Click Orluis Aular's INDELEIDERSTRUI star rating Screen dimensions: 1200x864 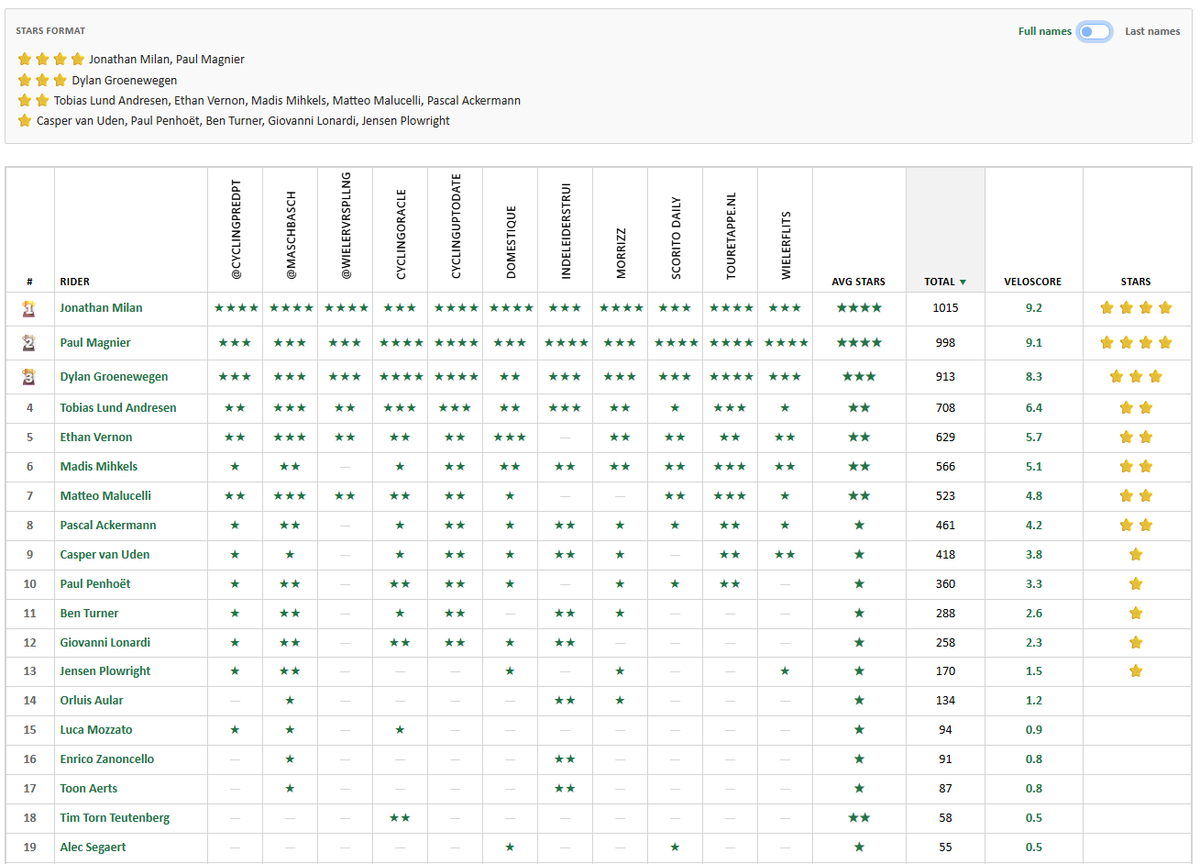565,701
